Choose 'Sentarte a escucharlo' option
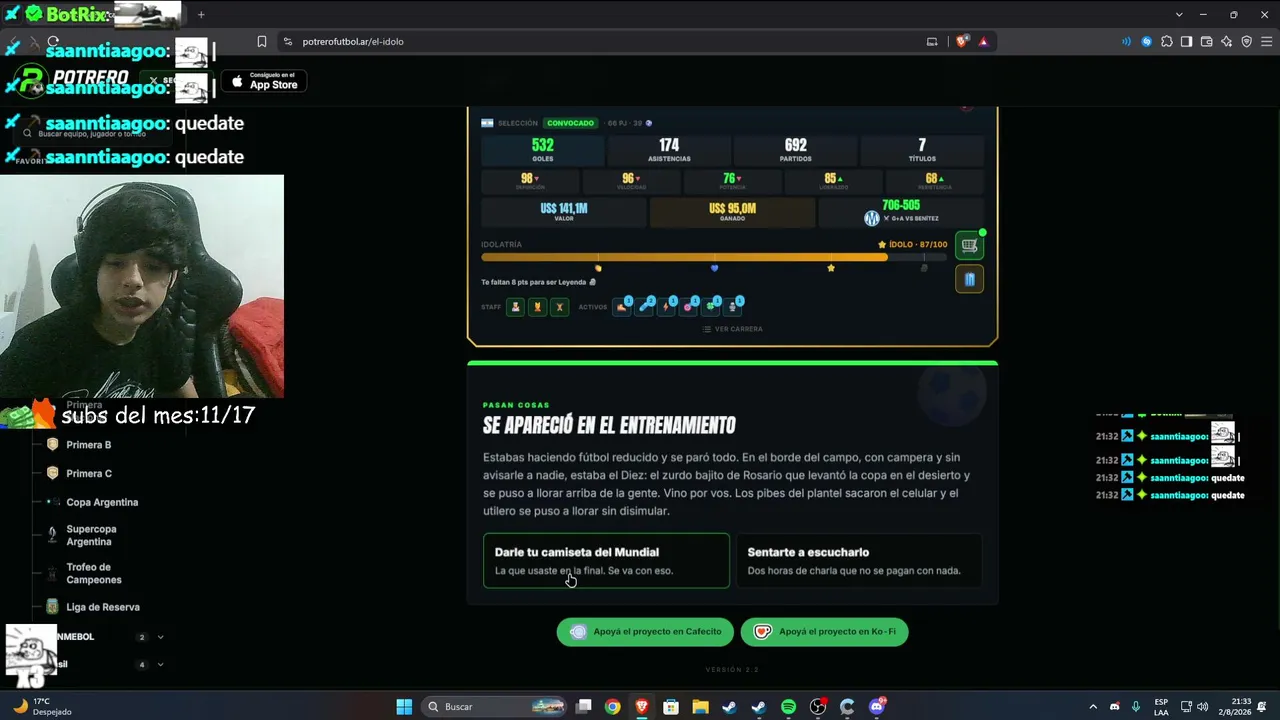The width and height of the screenshot is (1280, 720). (859, 560)
